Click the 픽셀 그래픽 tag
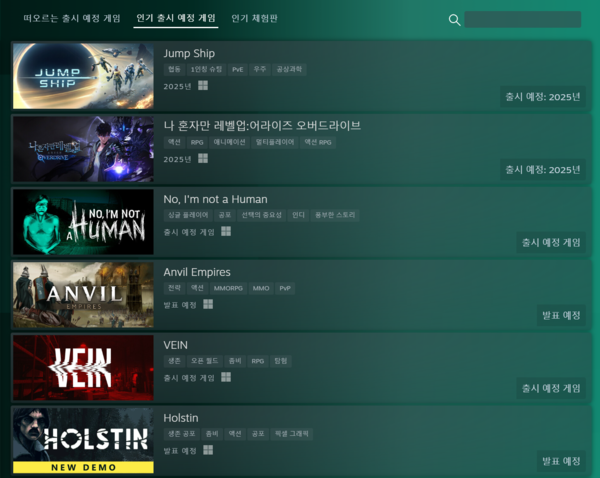600x478 pixels. 292,434
